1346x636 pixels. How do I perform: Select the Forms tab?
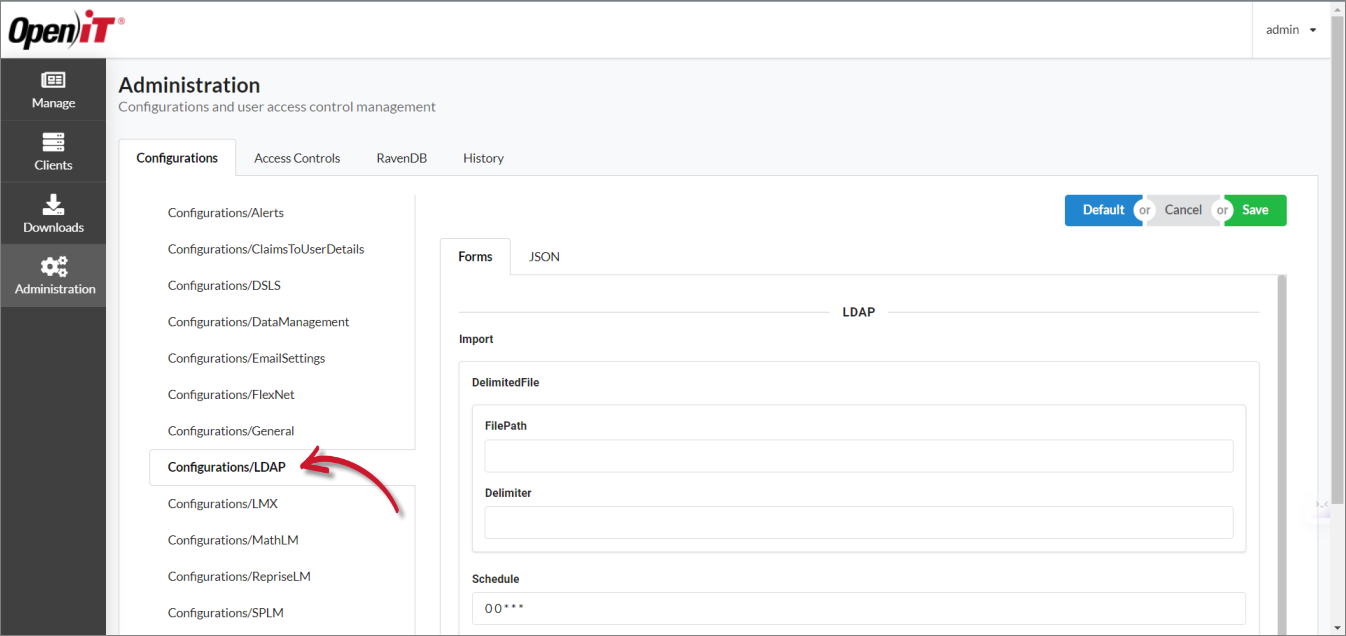475,257
